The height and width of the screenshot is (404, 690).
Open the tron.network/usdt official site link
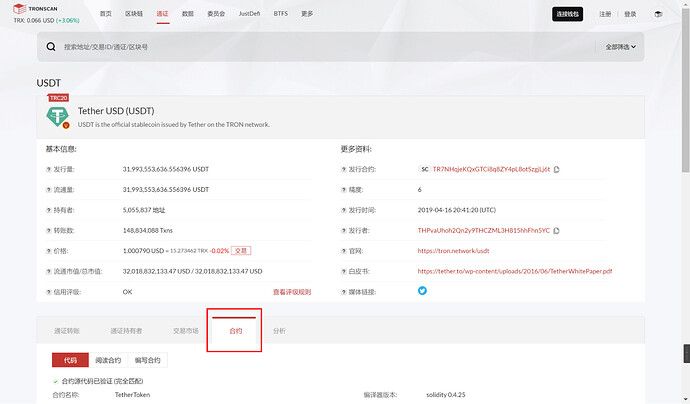pyautogui.click(x=453, y=251)
